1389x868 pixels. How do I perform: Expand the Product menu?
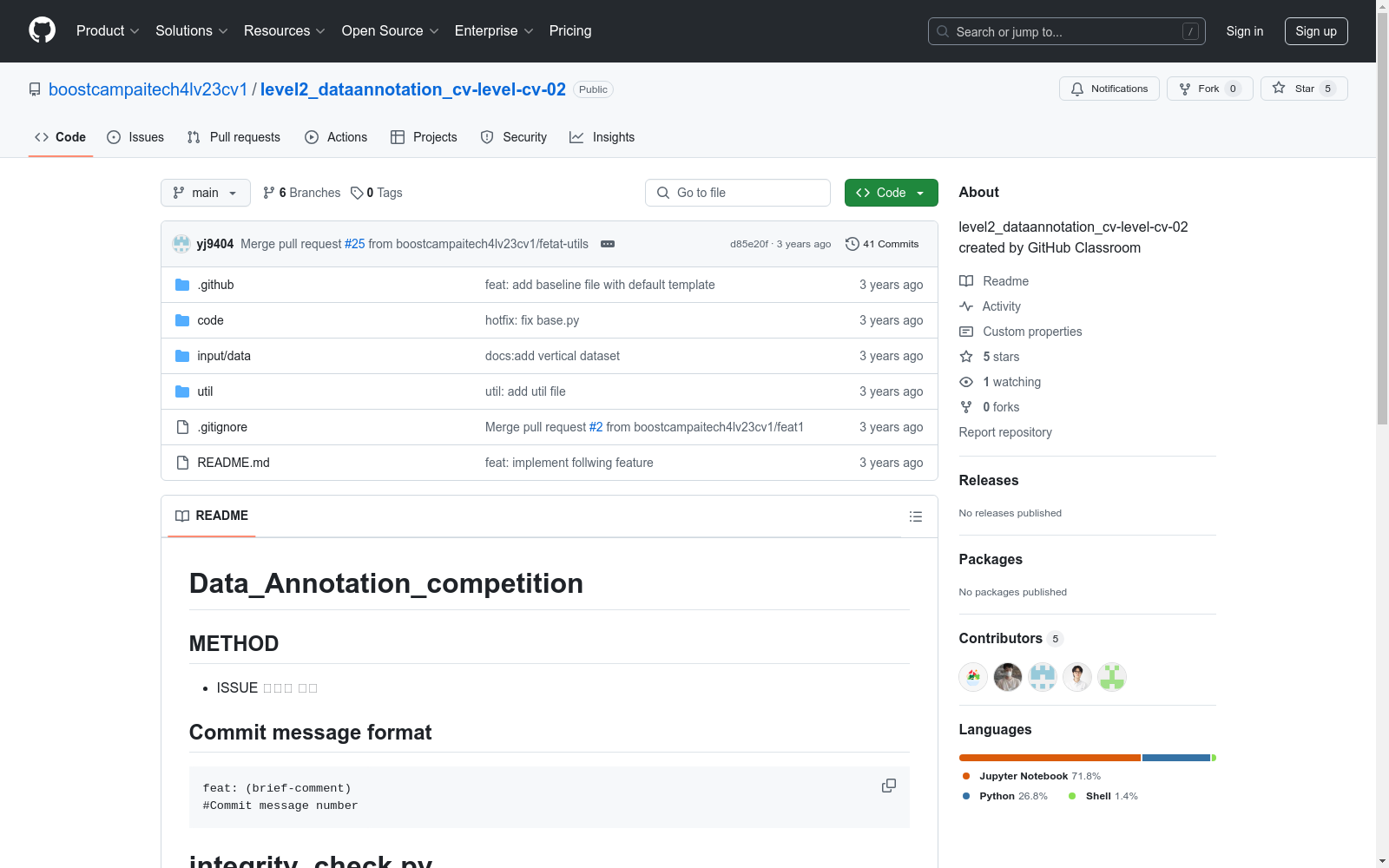pos(108,31)
